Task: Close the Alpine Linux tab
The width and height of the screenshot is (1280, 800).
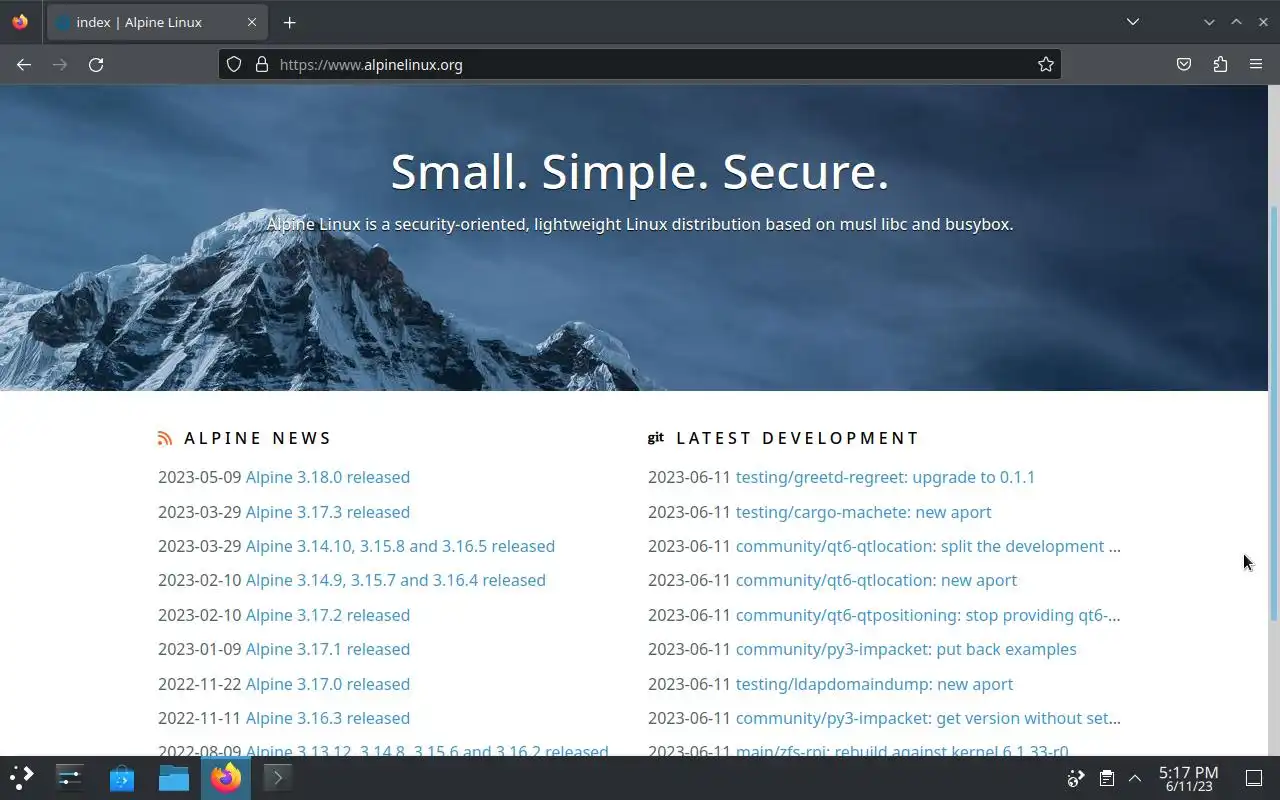Action: [x=252, y=22]
